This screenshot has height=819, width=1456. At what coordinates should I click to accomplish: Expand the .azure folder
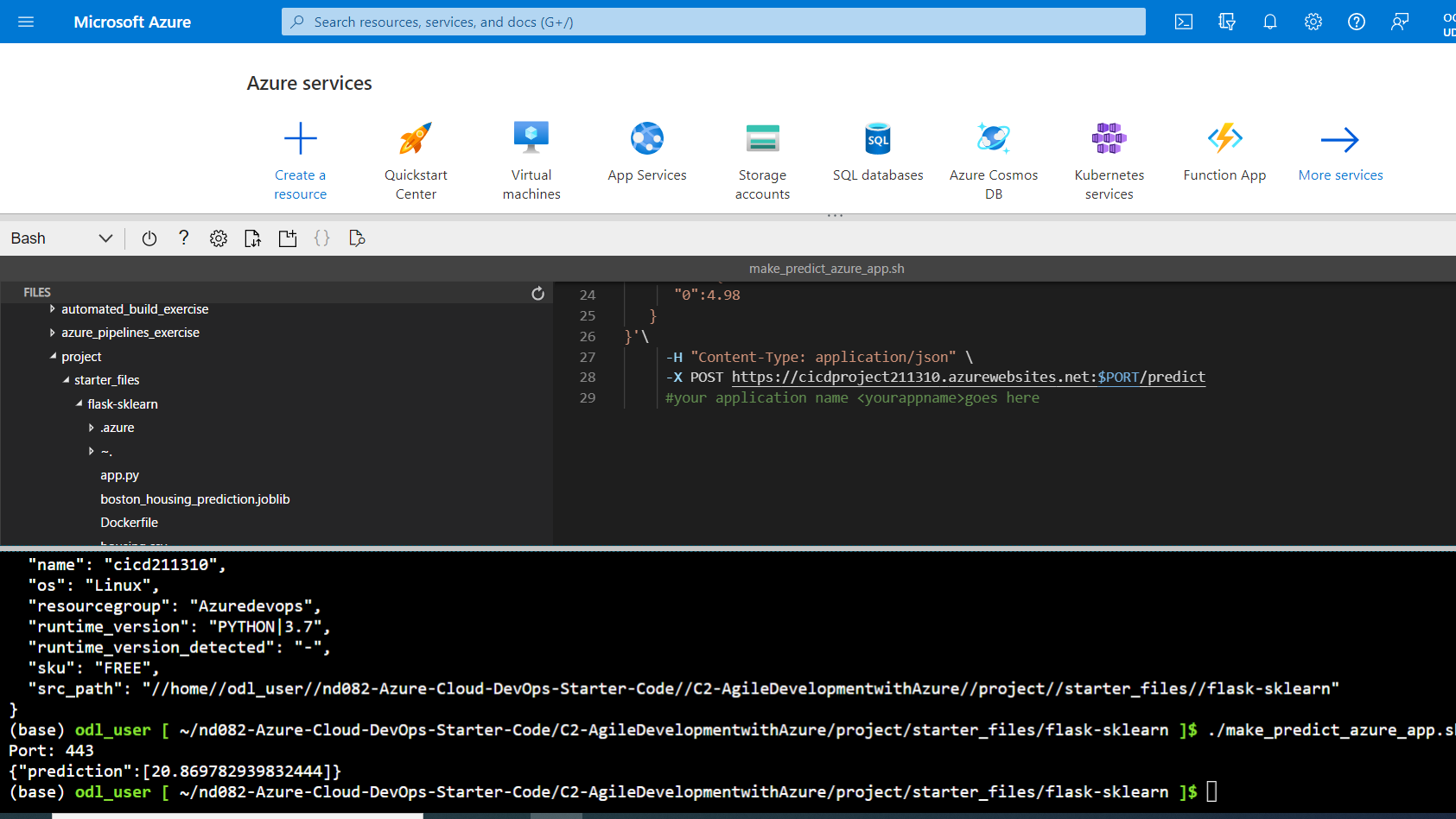coord(92,427)
